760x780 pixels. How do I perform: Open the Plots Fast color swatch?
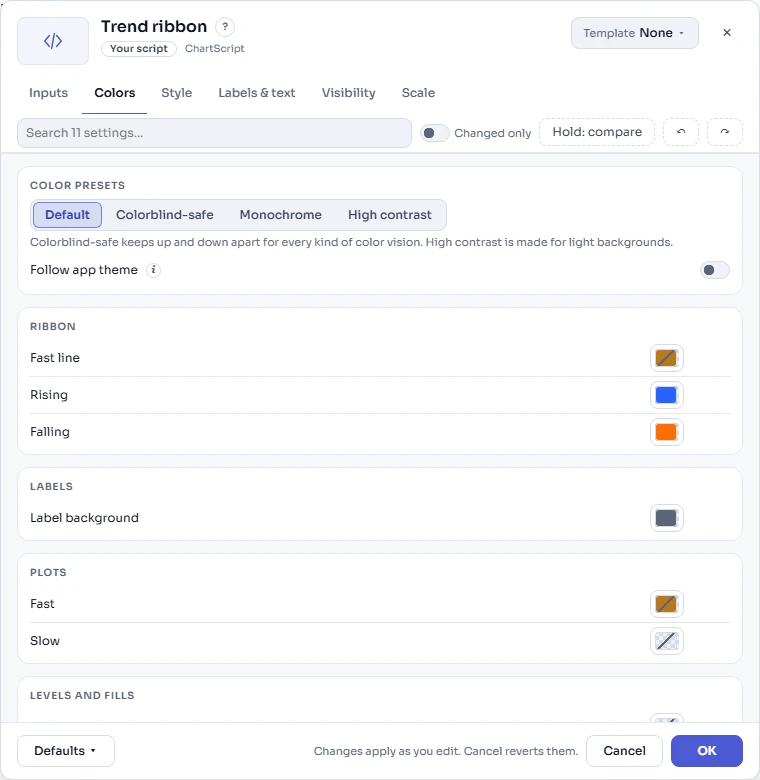pos(666,604)
